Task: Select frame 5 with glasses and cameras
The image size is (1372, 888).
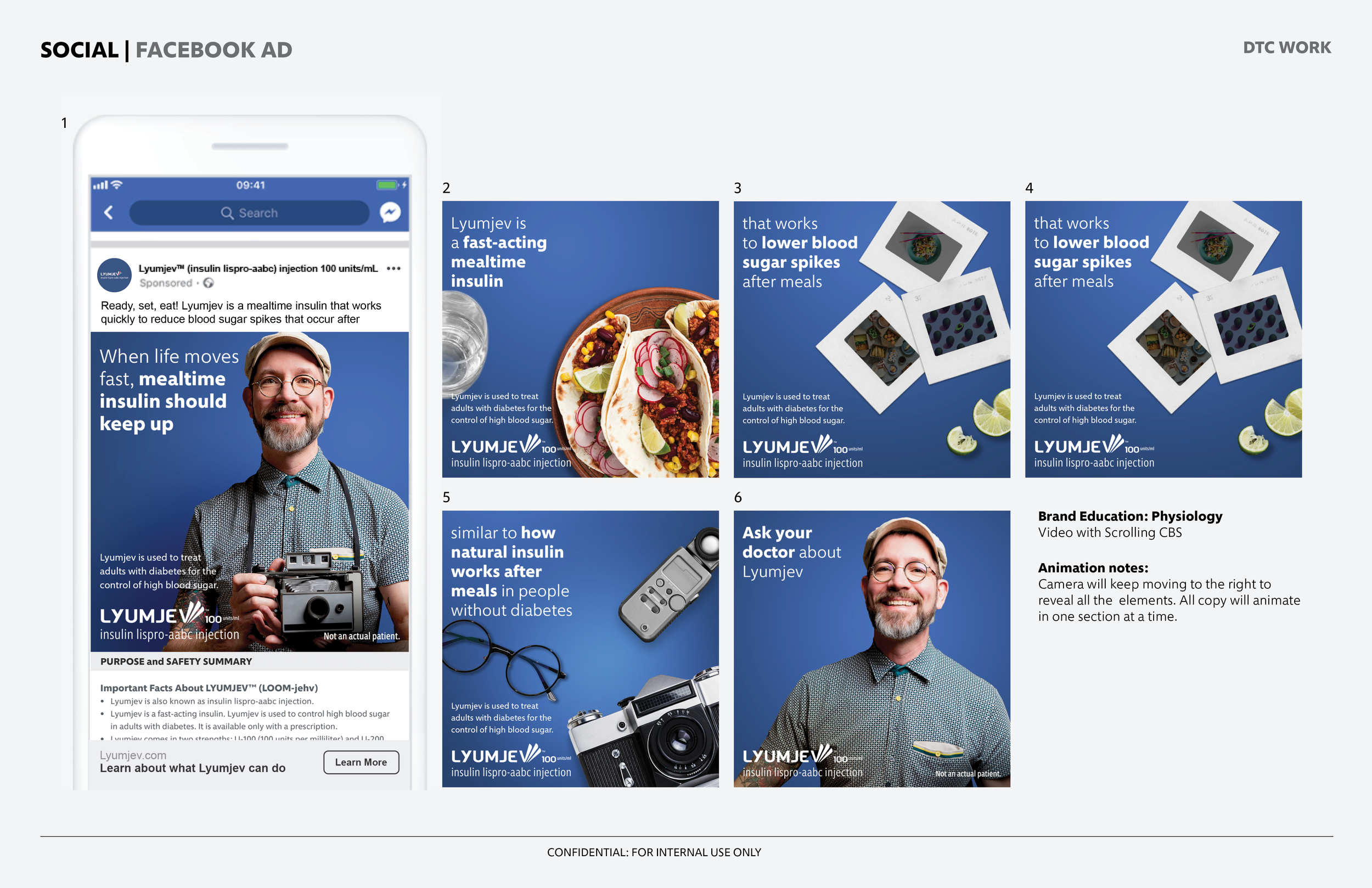Action: coord(581,649)
